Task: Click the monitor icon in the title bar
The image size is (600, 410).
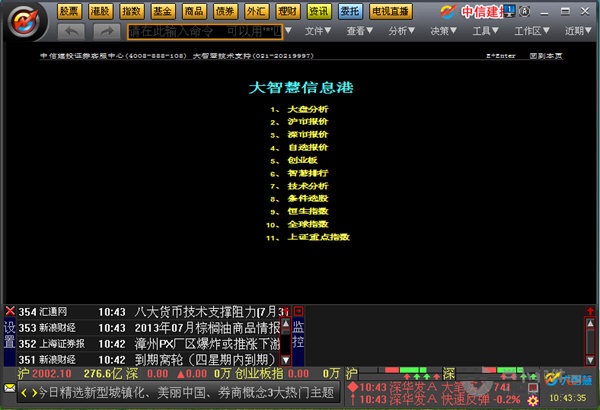Action: pyautogui.click(x=509, y=11)
